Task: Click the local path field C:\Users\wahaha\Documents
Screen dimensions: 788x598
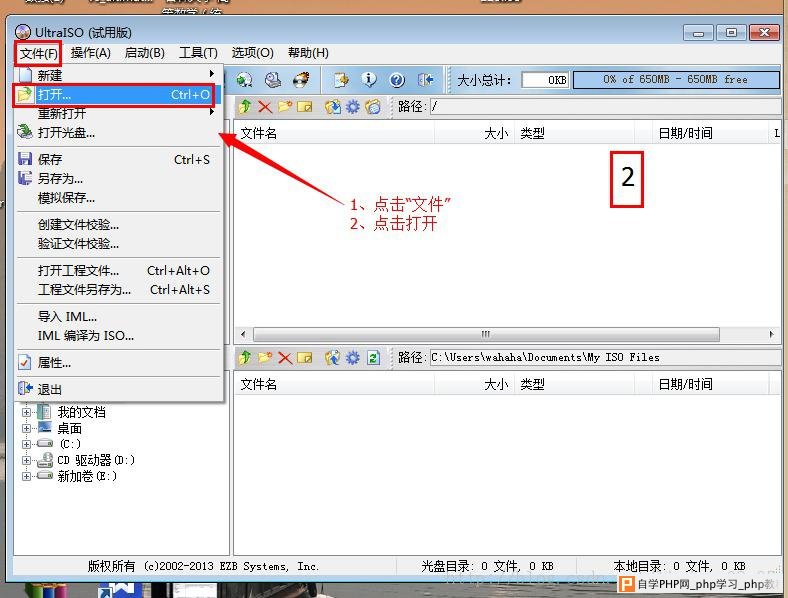Action: pyautogui.click(x=605, y=358)
